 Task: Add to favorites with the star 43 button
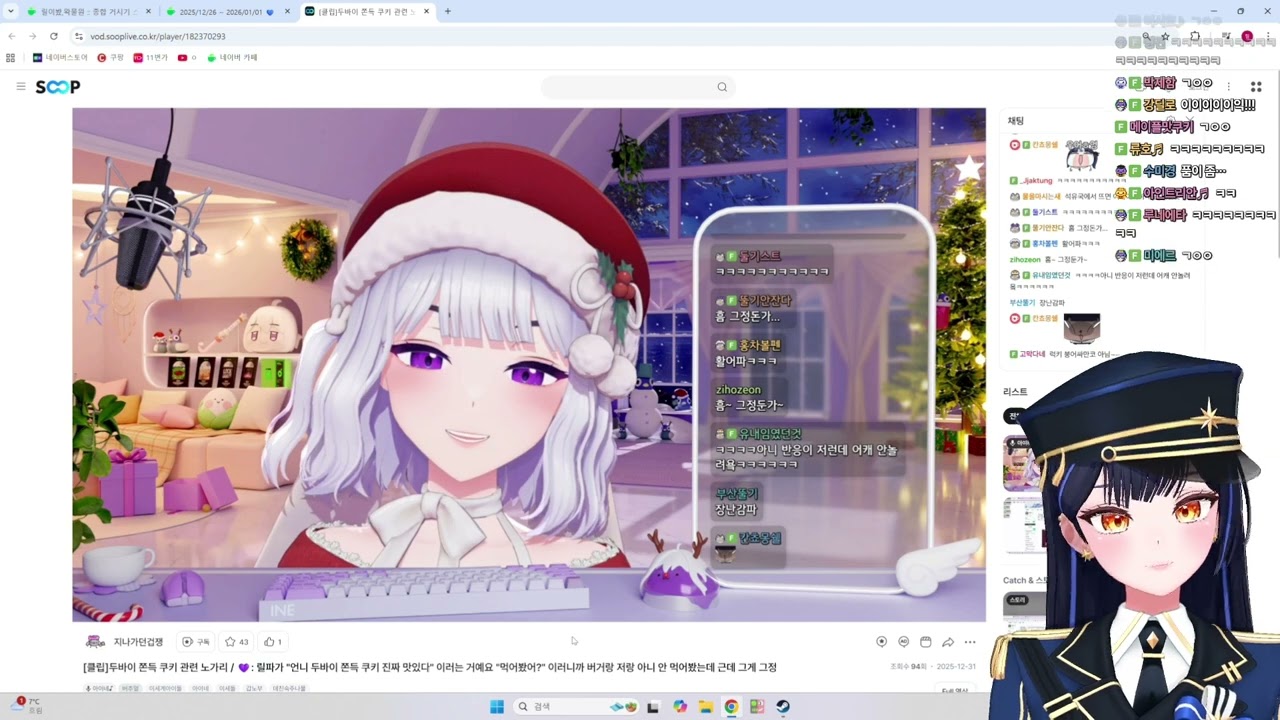coord(237,642)
